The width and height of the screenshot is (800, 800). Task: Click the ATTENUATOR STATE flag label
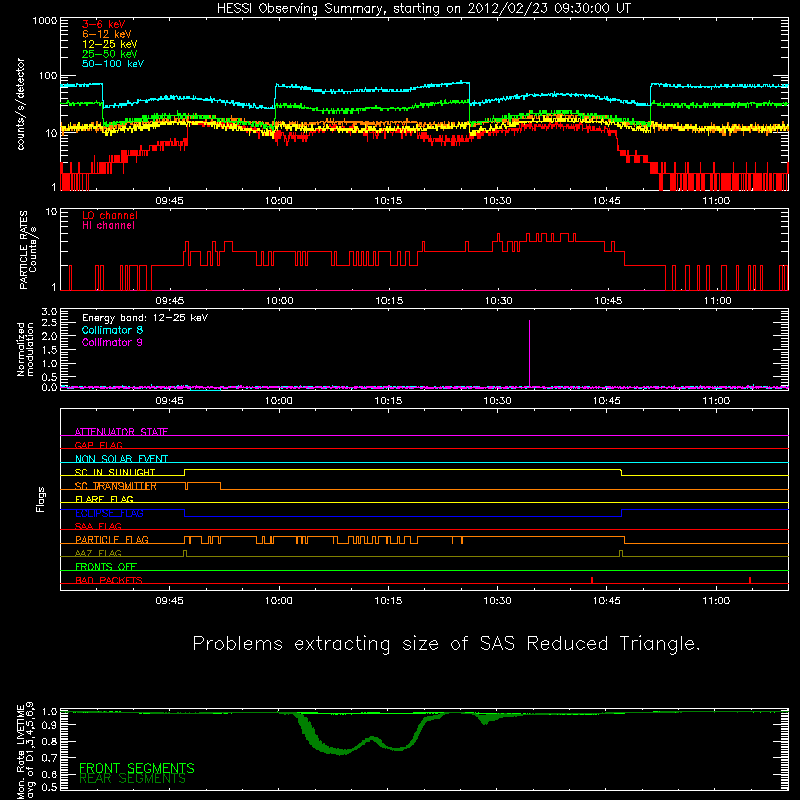pyautogui.click(x=121, y=432)
